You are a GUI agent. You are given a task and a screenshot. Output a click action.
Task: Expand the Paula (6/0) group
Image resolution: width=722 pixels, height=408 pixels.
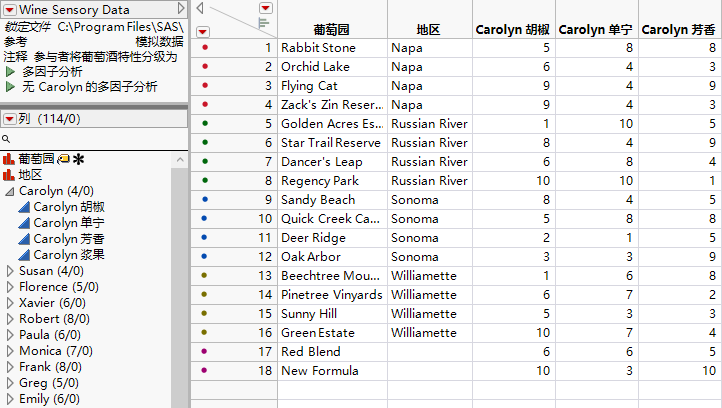click(x=10, y=335)
